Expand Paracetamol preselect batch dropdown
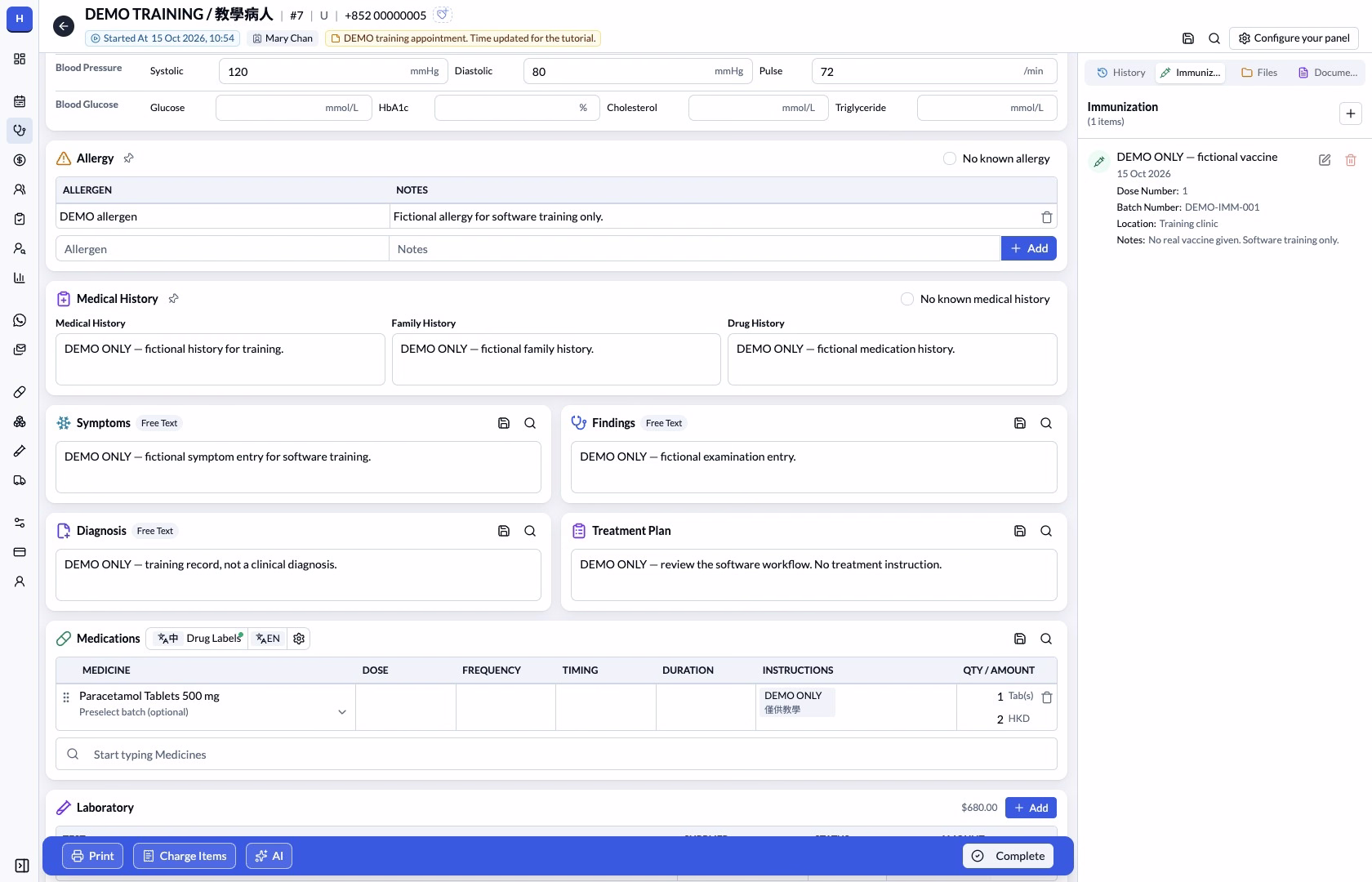 pos(342,712)
